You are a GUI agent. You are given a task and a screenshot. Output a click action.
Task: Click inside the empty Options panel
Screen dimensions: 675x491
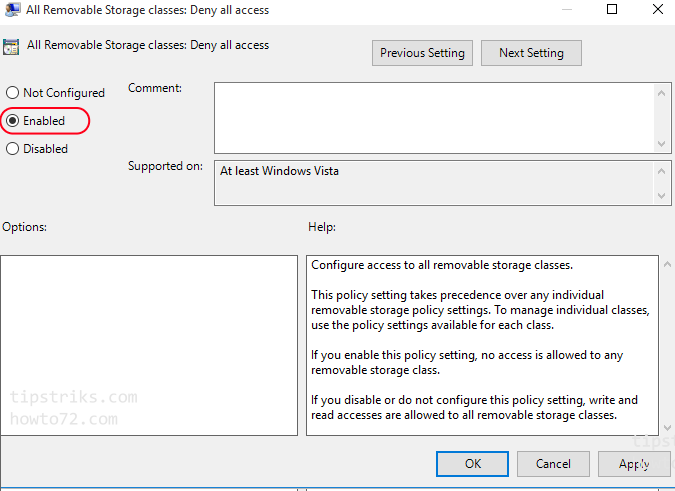149,346
